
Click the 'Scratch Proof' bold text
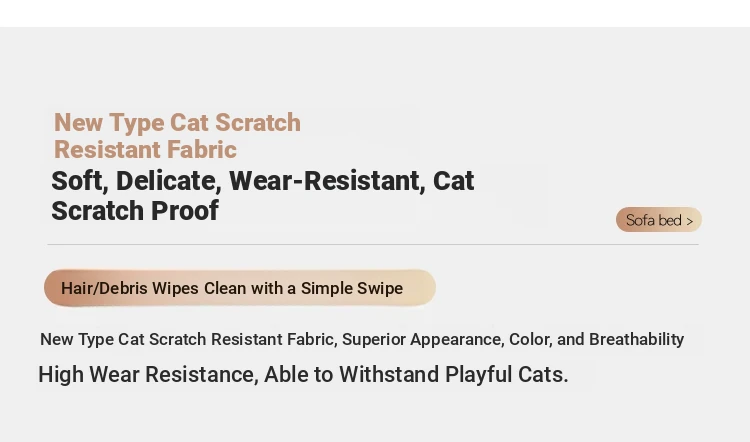pos(135,211)
